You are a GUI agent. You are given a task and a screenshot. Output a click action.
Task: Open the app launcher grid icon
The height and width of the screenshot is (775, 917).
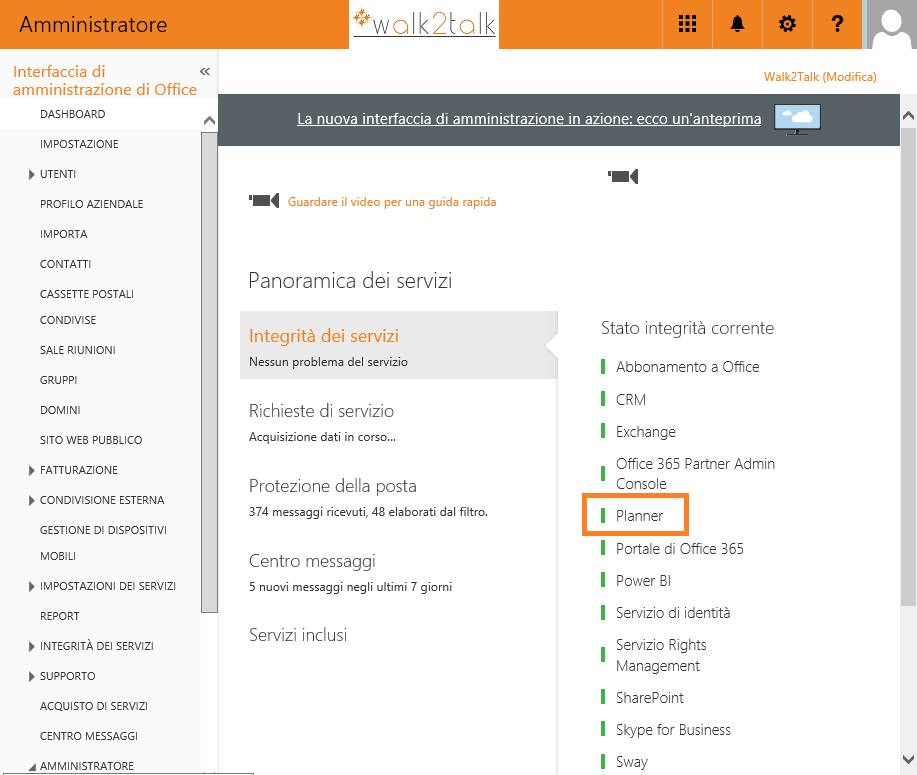(x=687, y=24)
